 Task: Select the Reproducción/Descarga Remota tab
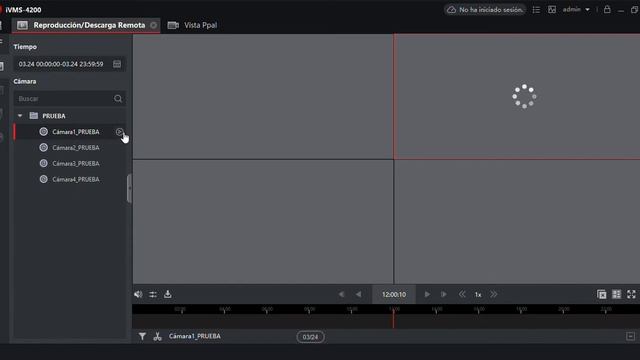pos(86,25)
